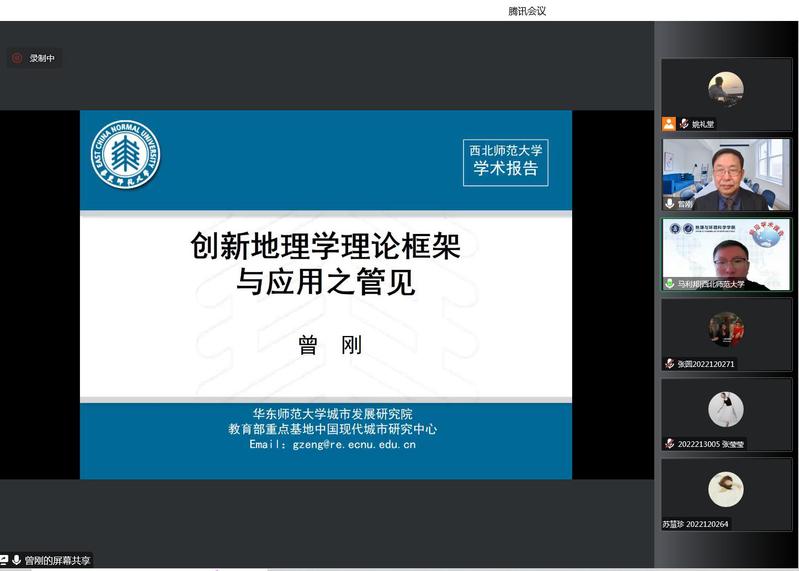This screenshot has height=571, width=799.
Task: Click microphone icon on 马利邦 video tile
Action: pyautogui.click(x=669, y=284)
